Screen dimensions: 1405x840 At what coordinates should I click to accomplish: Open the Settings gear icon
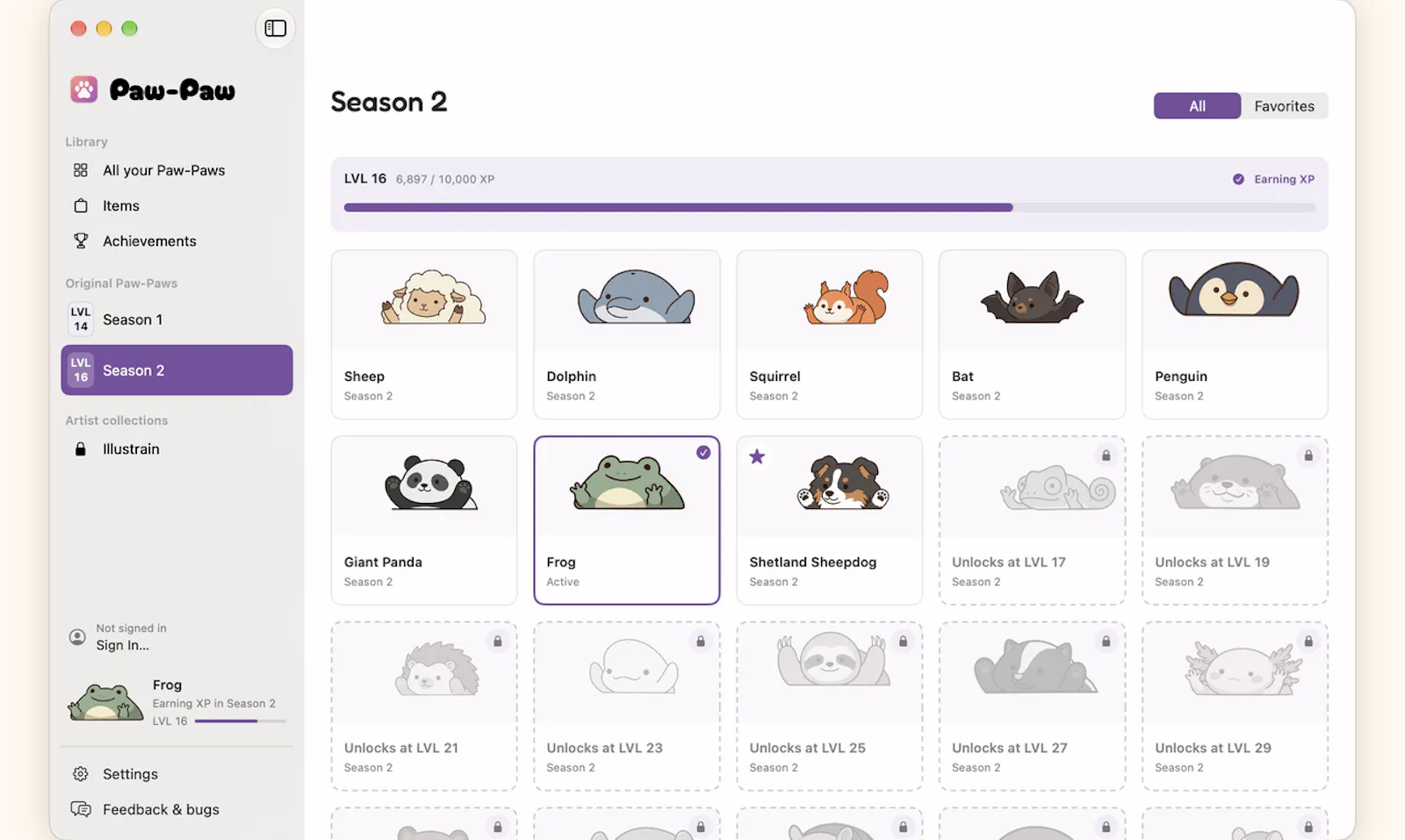[81, 773]
